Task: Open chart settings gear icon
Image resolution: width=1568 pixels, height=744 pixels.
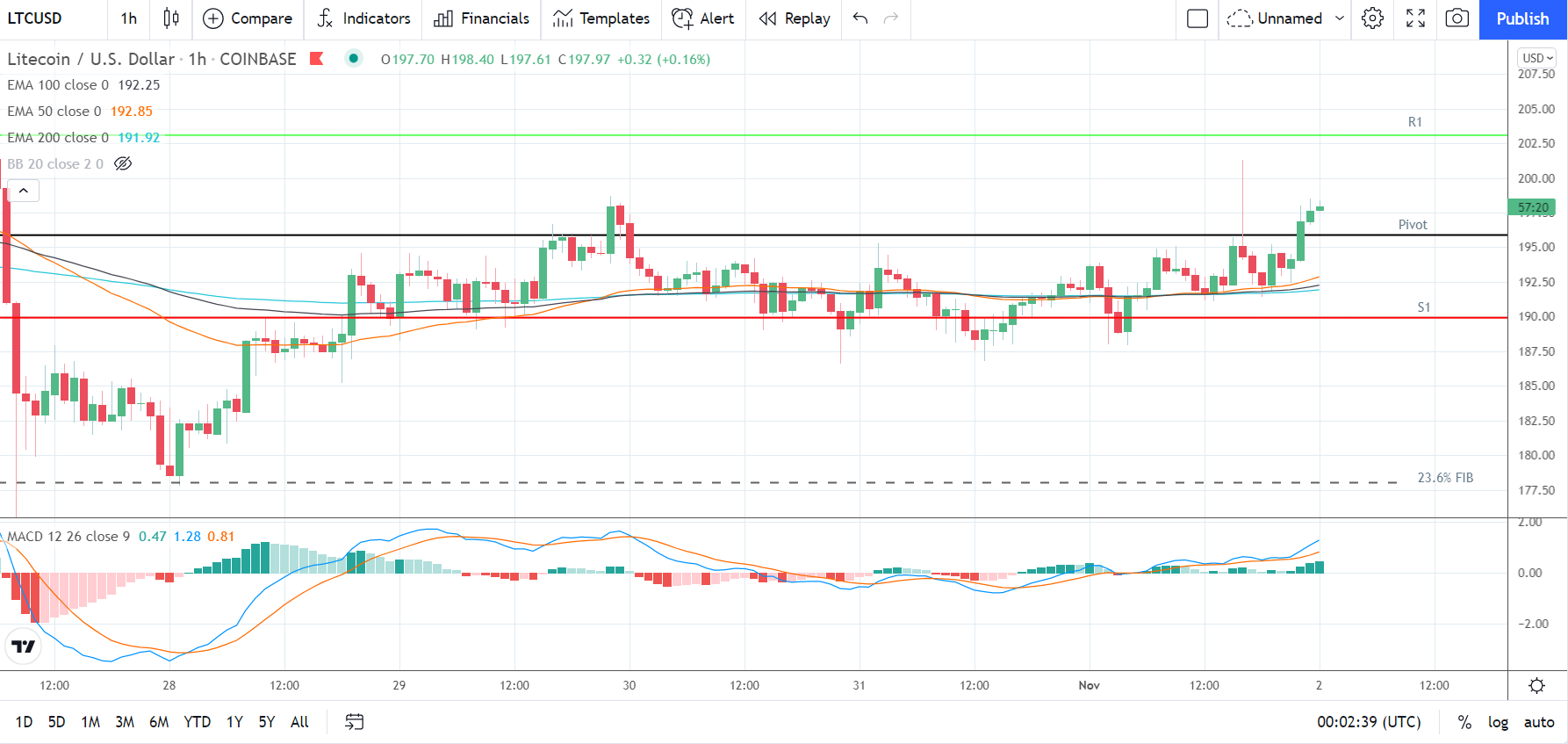Action: [x=1373, y=18]
